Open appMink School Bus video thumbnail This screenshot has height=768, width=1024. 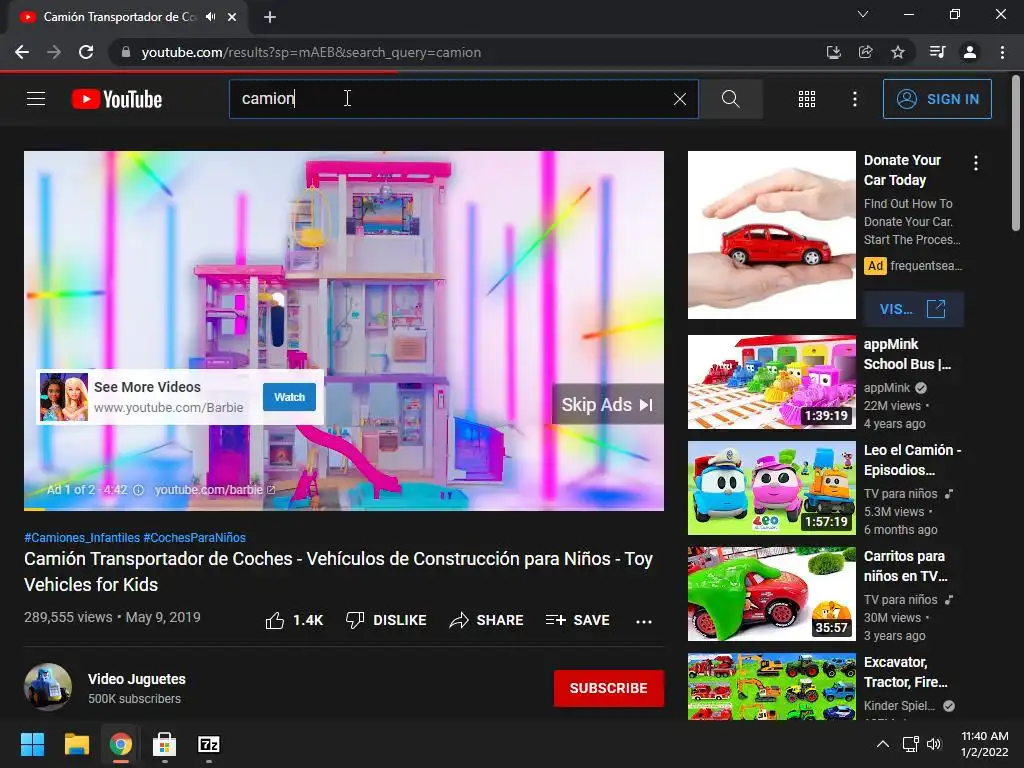[772, 382]
